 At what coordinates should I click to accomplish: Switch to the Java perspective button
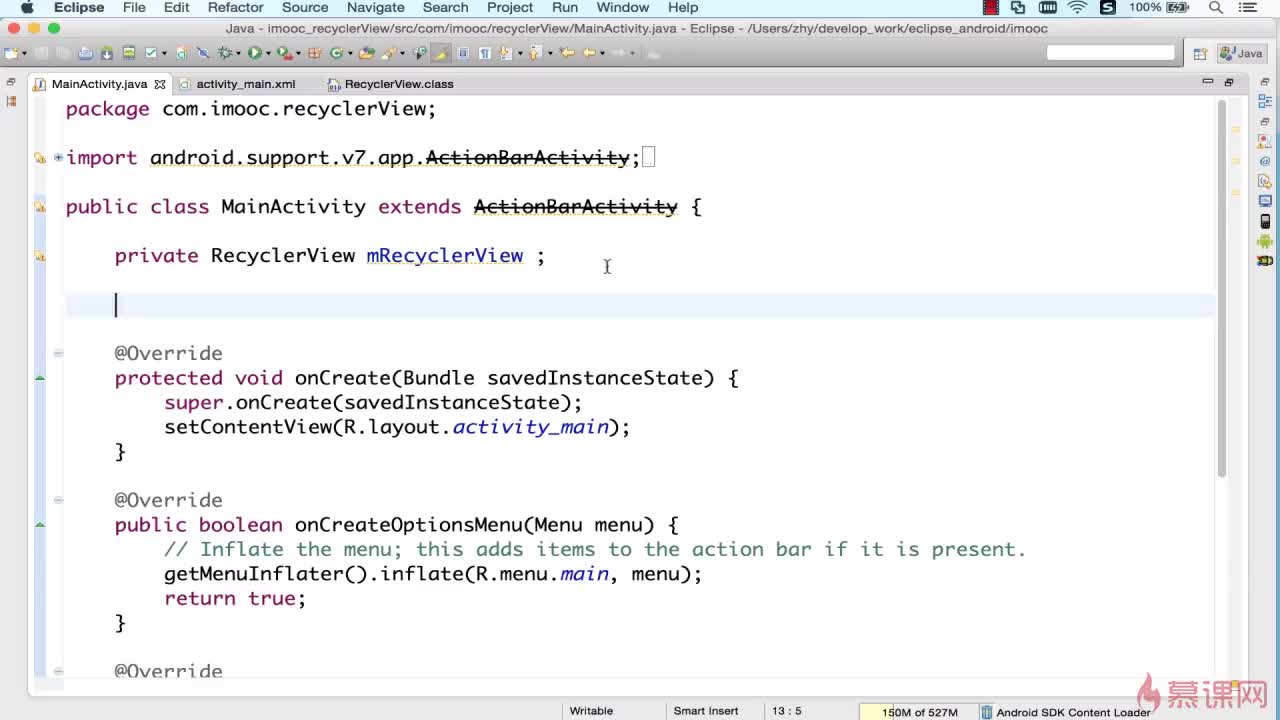1241,53
